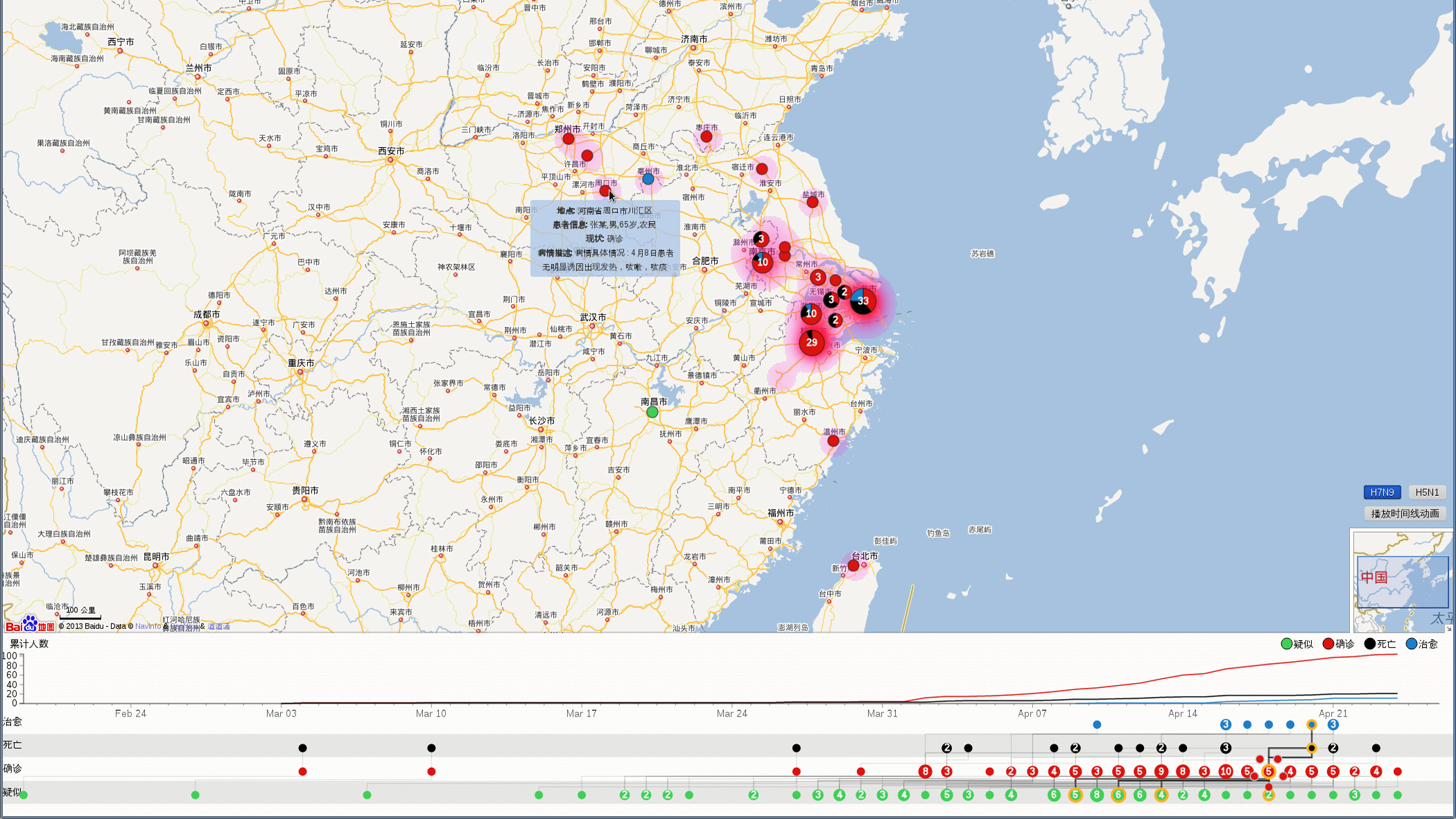Viewport: 1456px width, 819px height.
Task: Click the 治愈 timeline row label
Action: point(12,722)
